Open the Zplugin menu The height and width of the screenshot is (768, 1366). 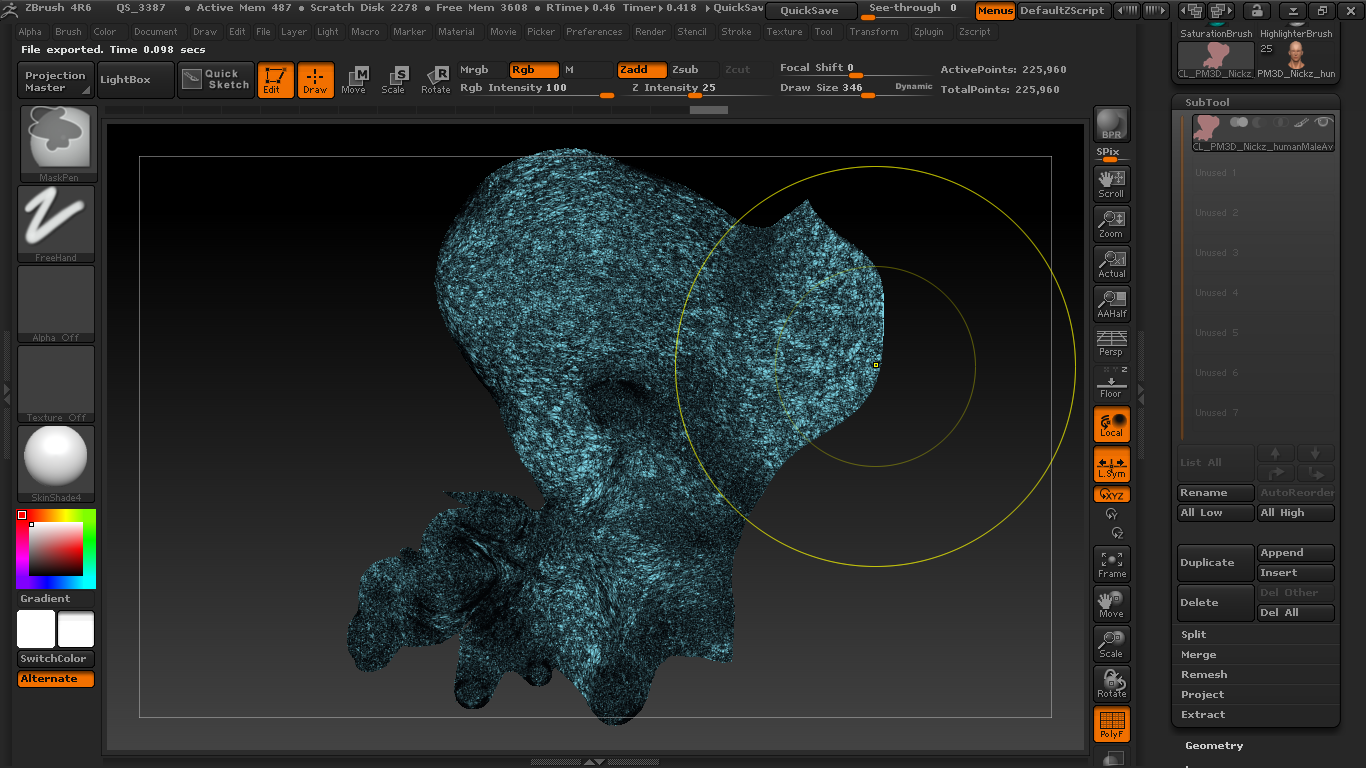[x=928, y=31]
